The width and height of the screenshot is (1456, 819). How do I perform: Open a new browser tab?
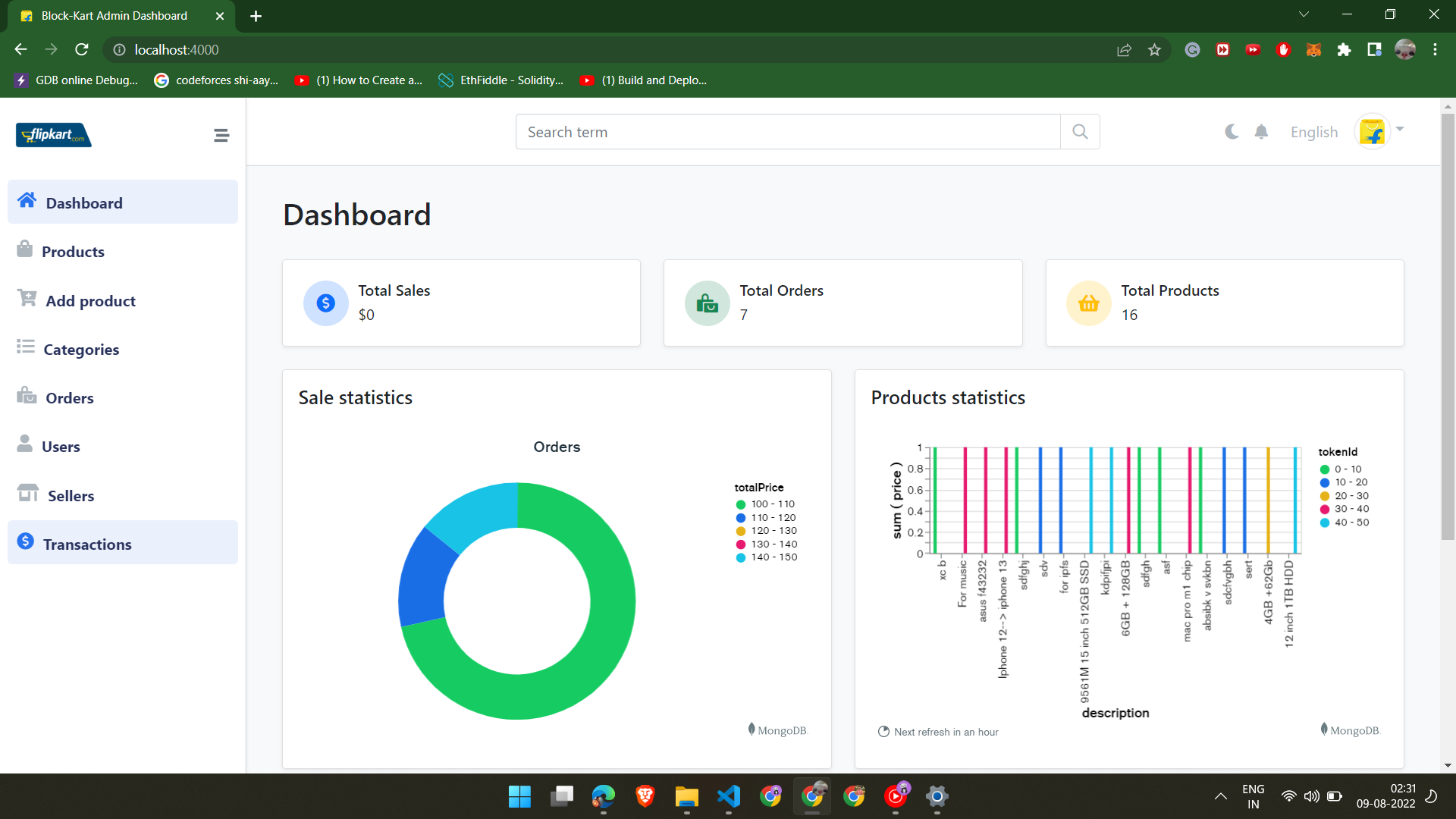pos(256,16)
